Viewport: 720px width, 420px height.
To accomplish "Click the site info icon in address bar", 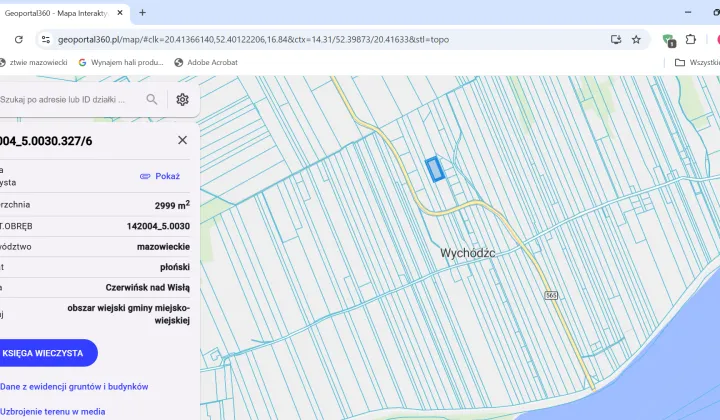I will coord(46,40).
